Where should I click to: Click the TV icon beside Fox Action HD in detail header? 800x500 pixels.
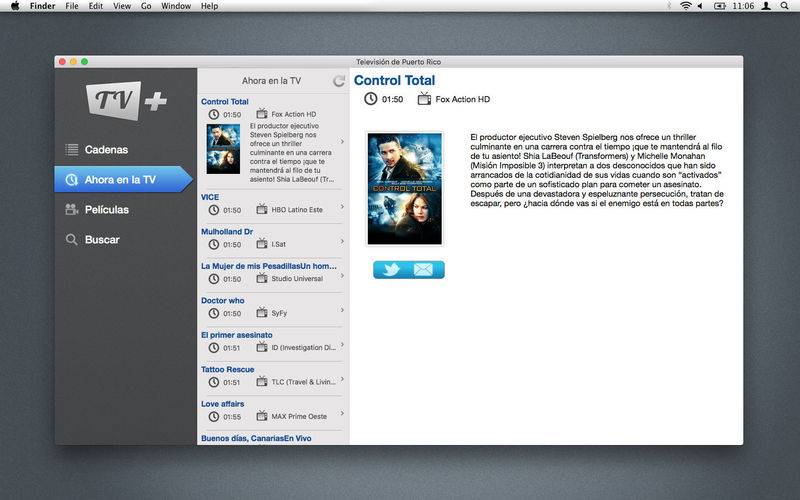424,98
